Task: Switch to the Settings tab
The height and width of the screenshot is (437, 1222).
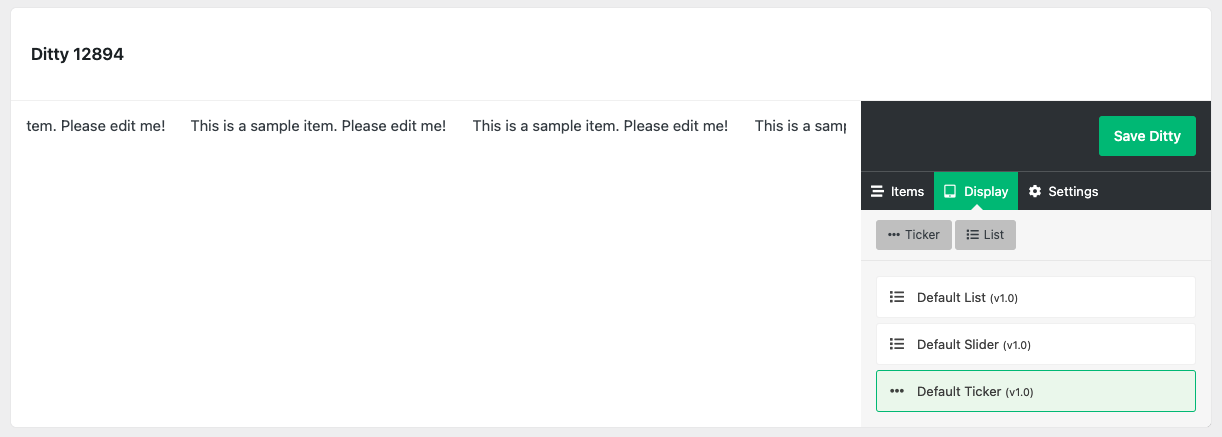Action: click(x=1063, y=191)
